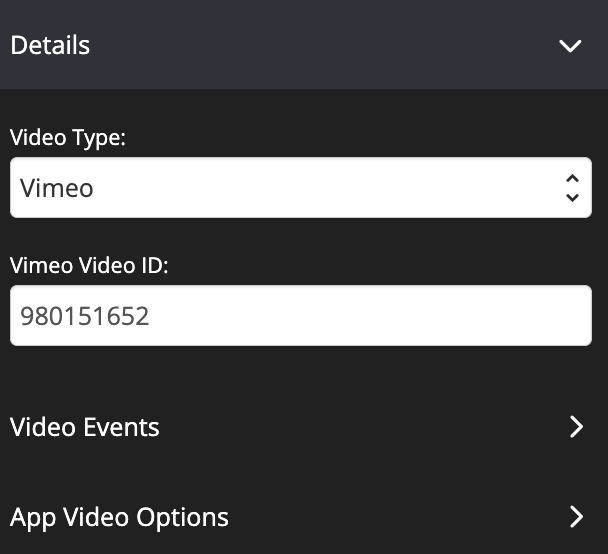Click the Vimeo select up-down arrows
The height and width of the screenshot is (554, 608).
pyautogui.click(x=572, y=188)
